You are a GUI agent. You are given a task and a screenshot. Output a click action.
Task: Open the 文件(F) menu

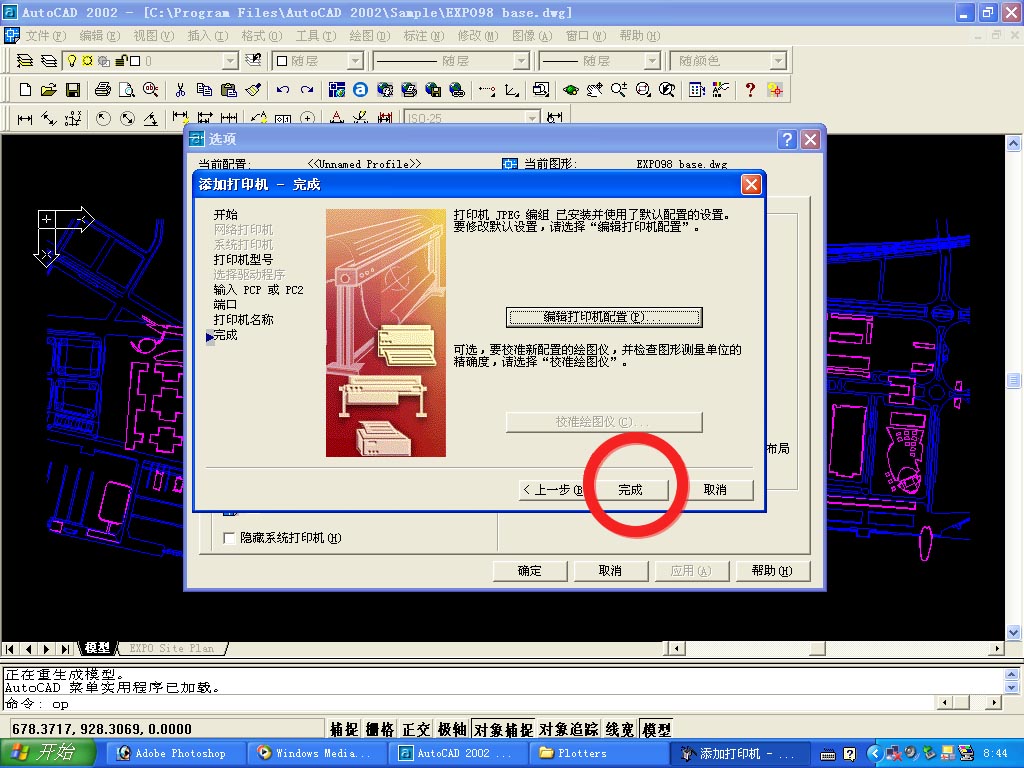click(x=45, y=35)
